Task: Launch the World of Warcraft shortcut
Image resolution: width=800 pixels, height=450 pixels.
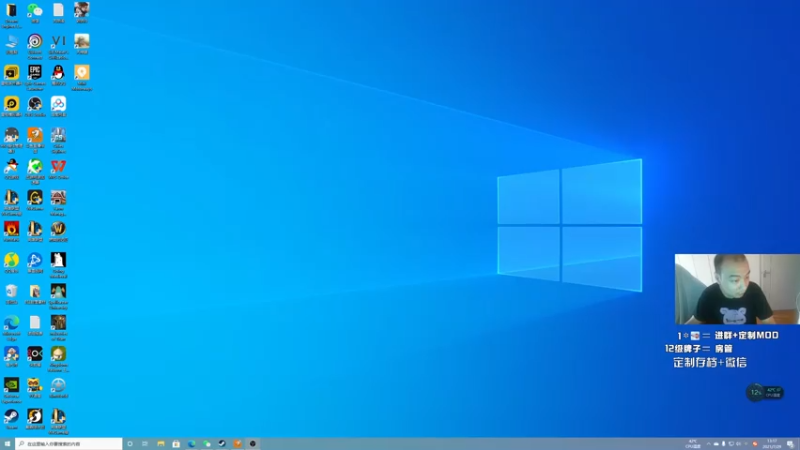Action: pyautogui.click(x=58, y=232)
